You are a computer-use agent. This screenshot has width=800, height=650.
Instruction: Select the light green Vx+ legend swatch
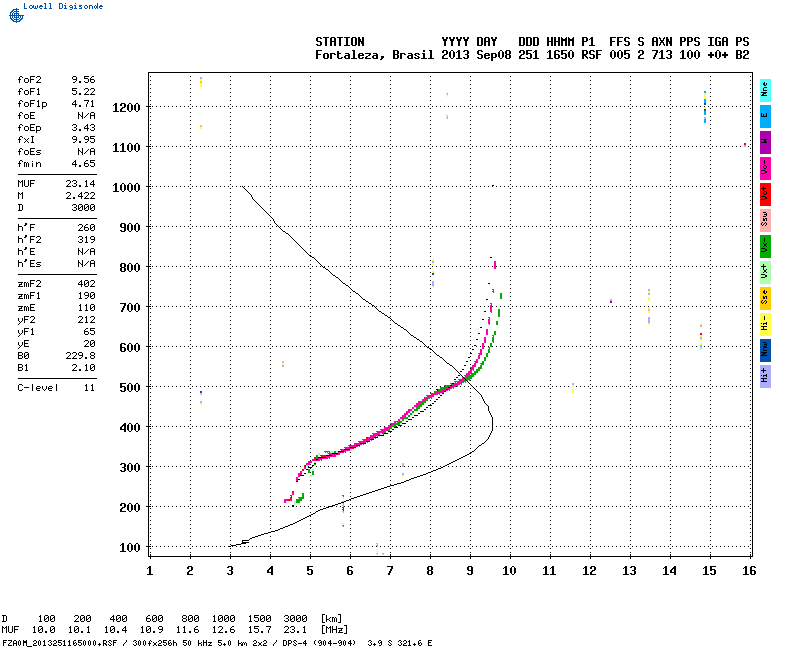(765, 271)
